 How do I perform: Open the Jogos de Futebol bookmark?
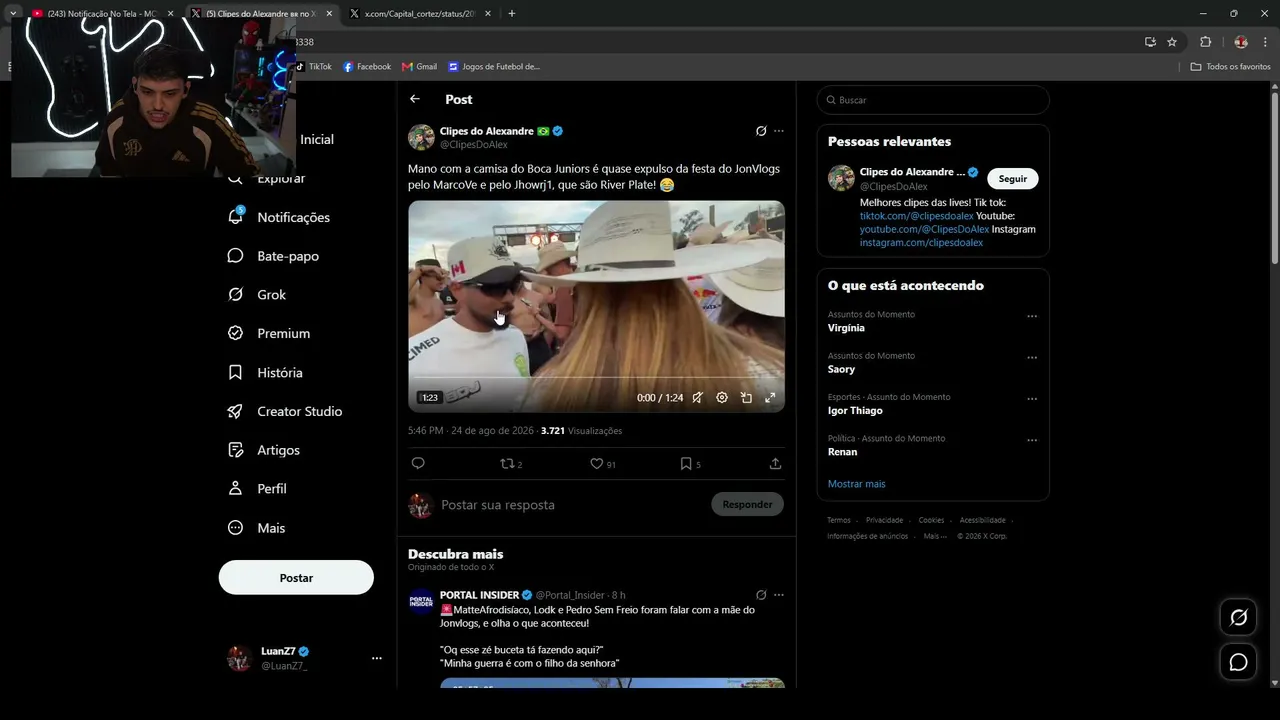click(x=494, y=67)
